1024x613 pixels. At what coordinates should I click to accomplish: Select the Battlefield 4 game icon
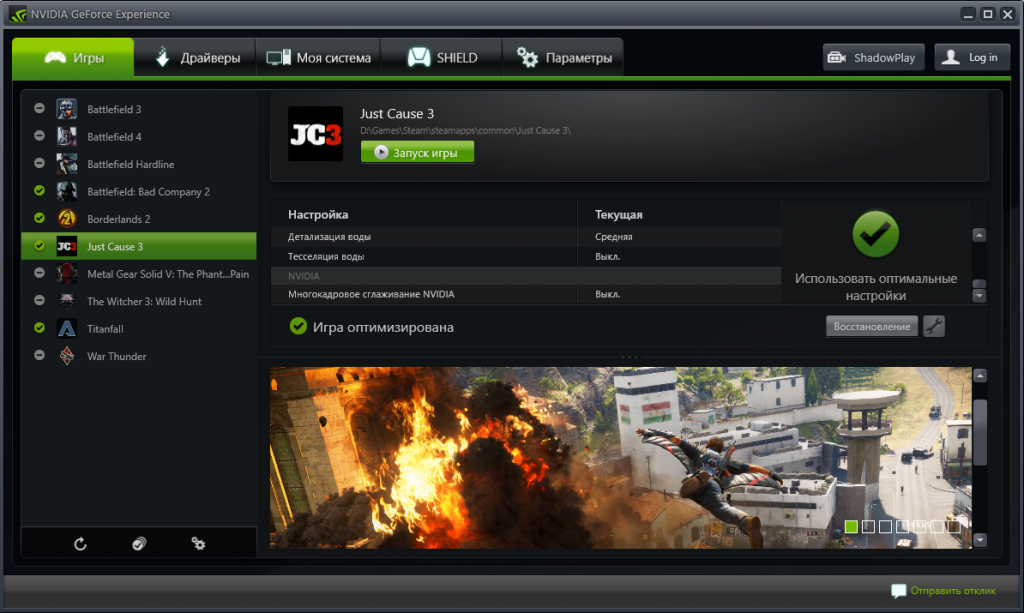[67, 136]
